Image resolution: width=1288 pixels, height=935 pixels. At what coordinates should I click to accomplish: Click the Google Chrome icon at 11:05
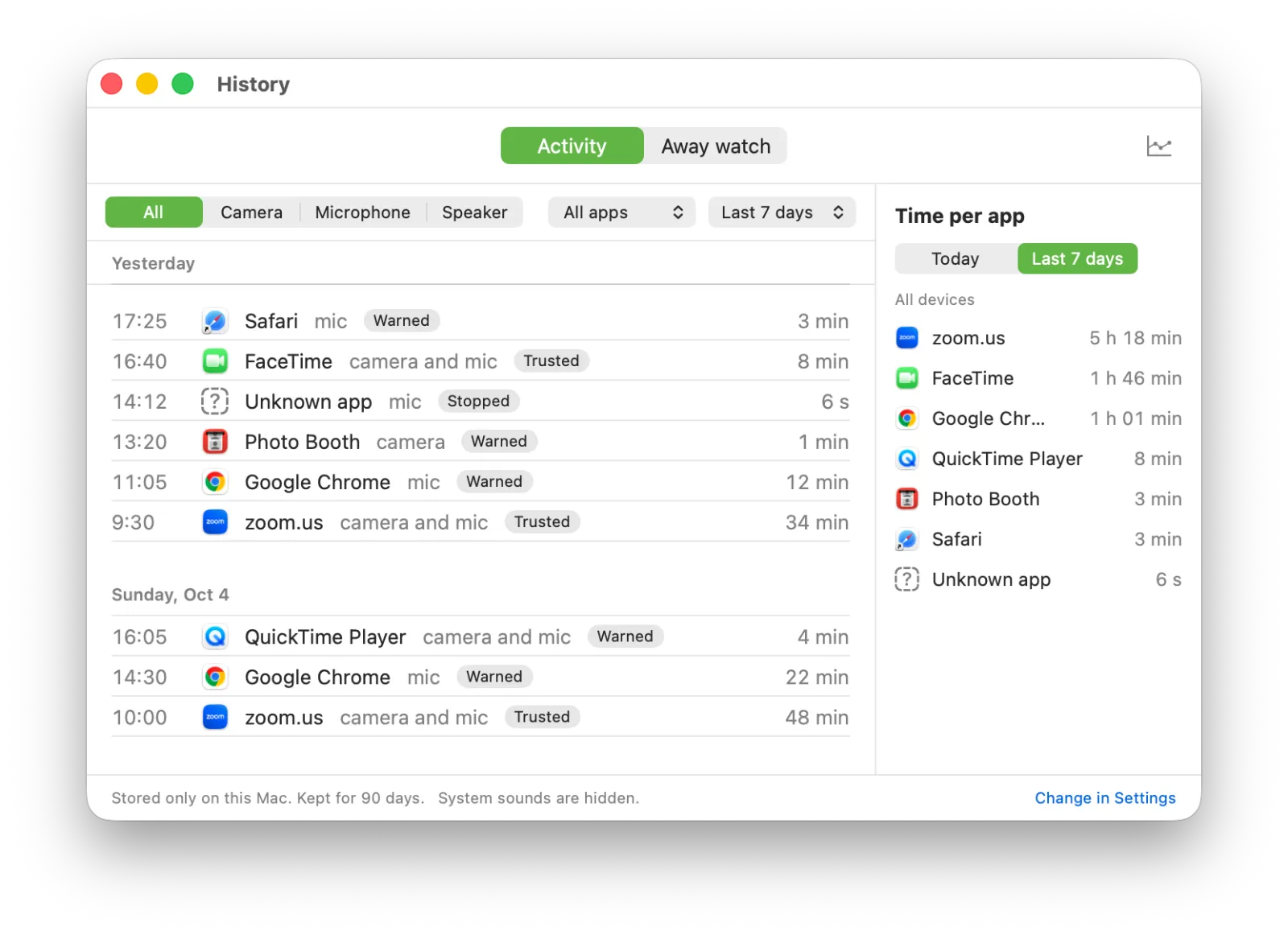tap(215, 482)
